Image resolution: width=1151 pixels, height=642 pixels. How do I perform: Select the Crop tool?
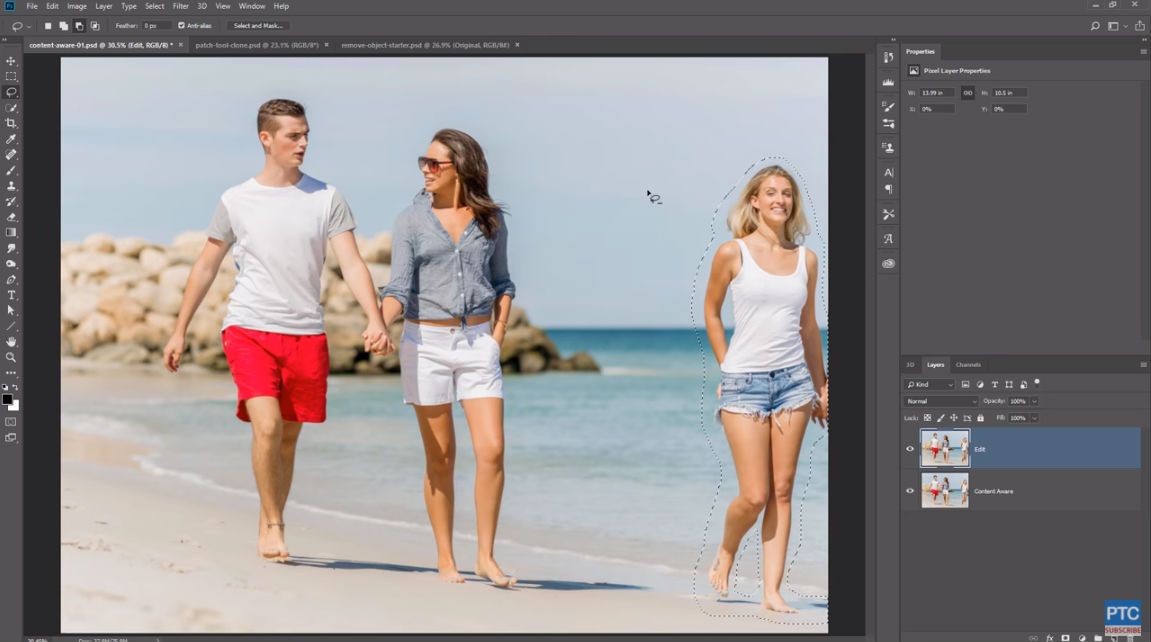pos(11,123)
